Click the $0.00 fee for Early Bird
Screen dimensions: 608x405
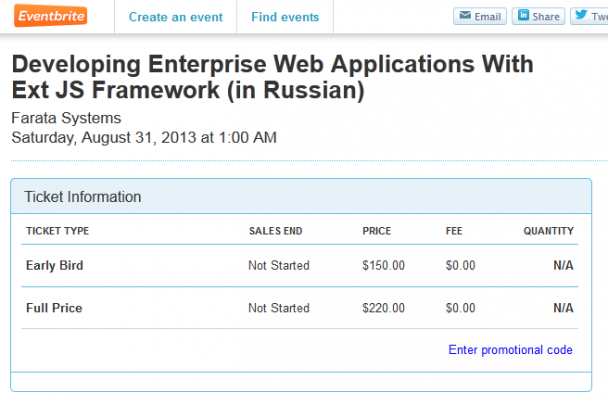pos(460,265)
